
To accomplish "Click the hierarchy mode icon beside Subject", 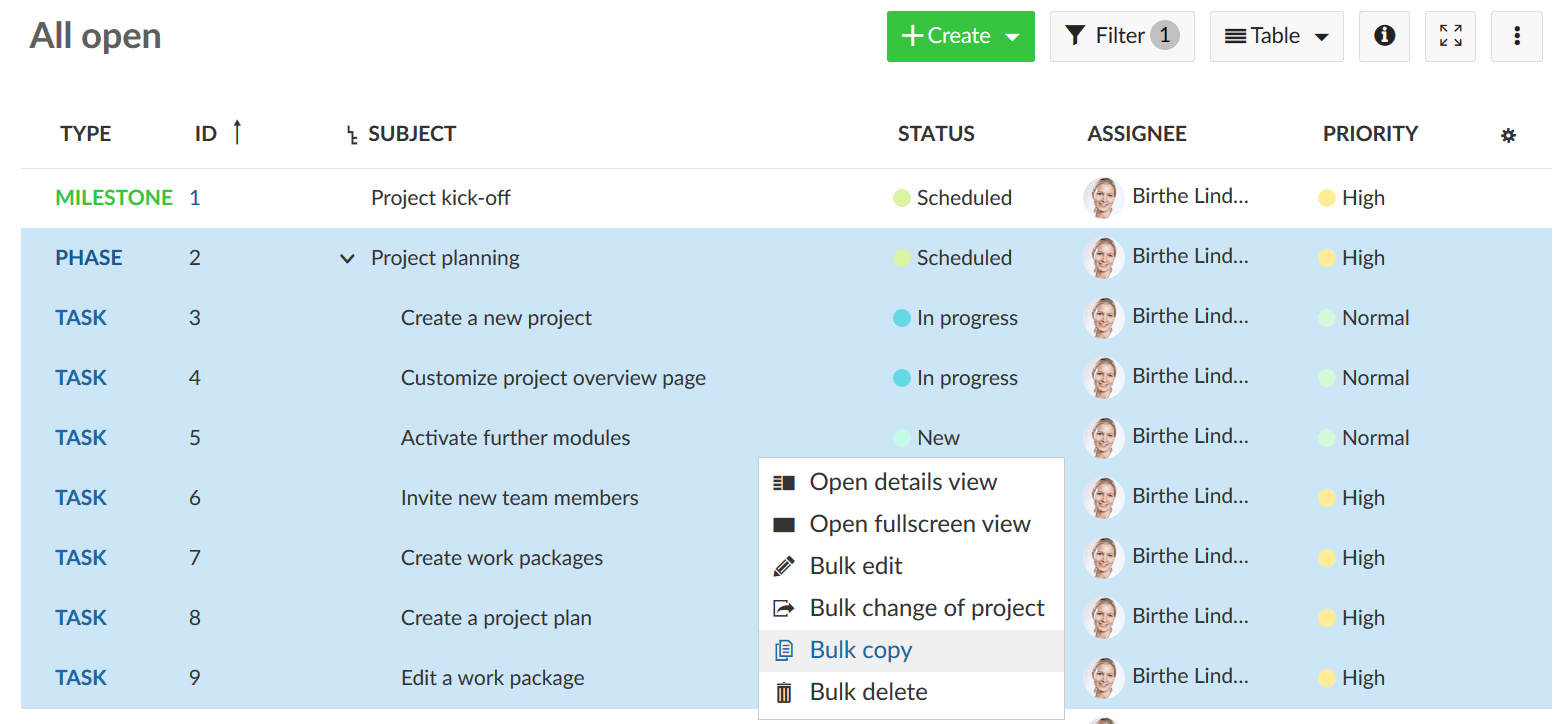I will tap(351, 135).
